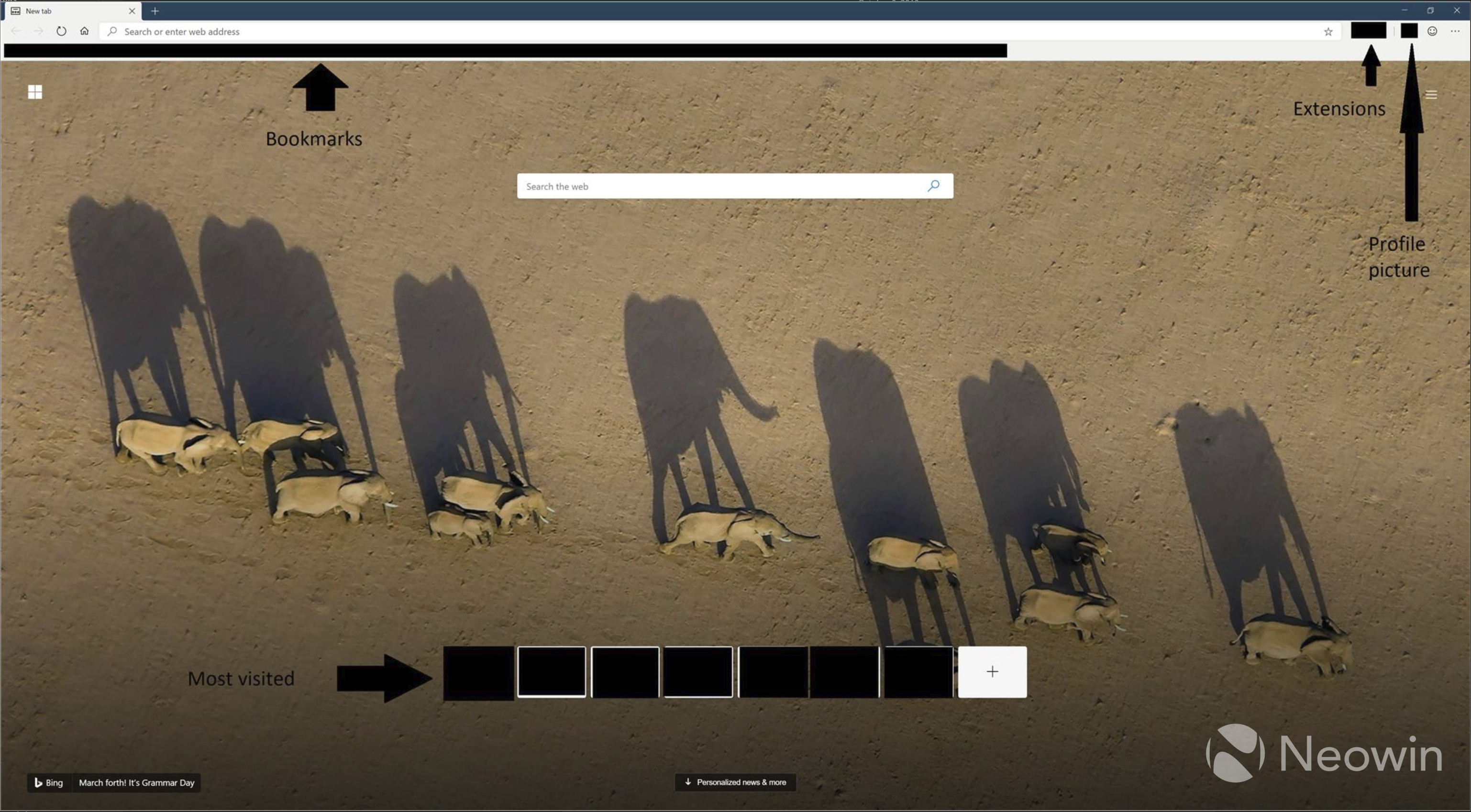
Task: Toggle the favorites bookmark icon
Action: [x=1328, y=31]
